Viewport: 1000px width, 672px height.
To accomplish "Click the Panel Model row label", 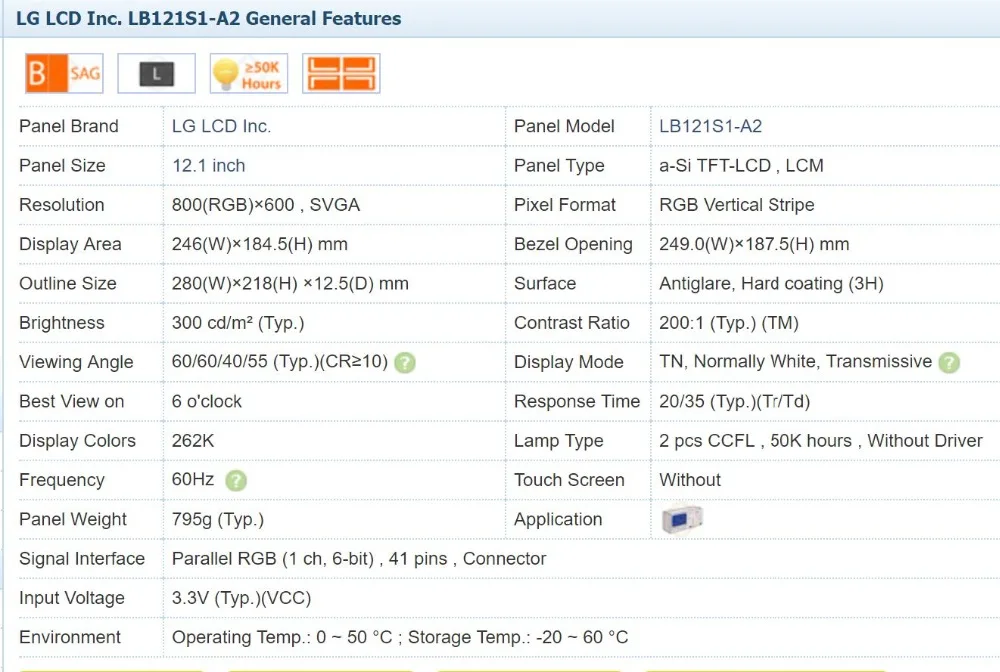I will [x=564, y=126].
